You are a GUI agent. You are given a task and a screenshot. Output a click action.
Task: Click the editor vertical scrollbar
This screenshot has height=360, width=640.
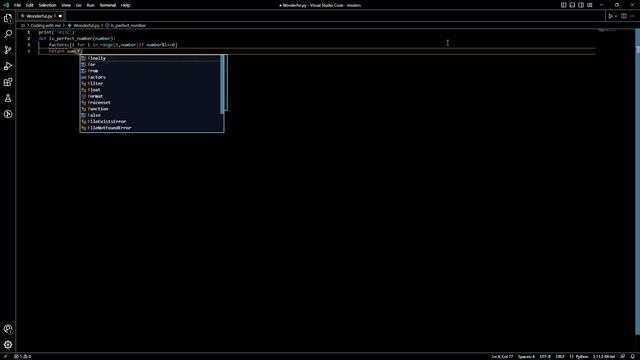(x=638, y=182)
